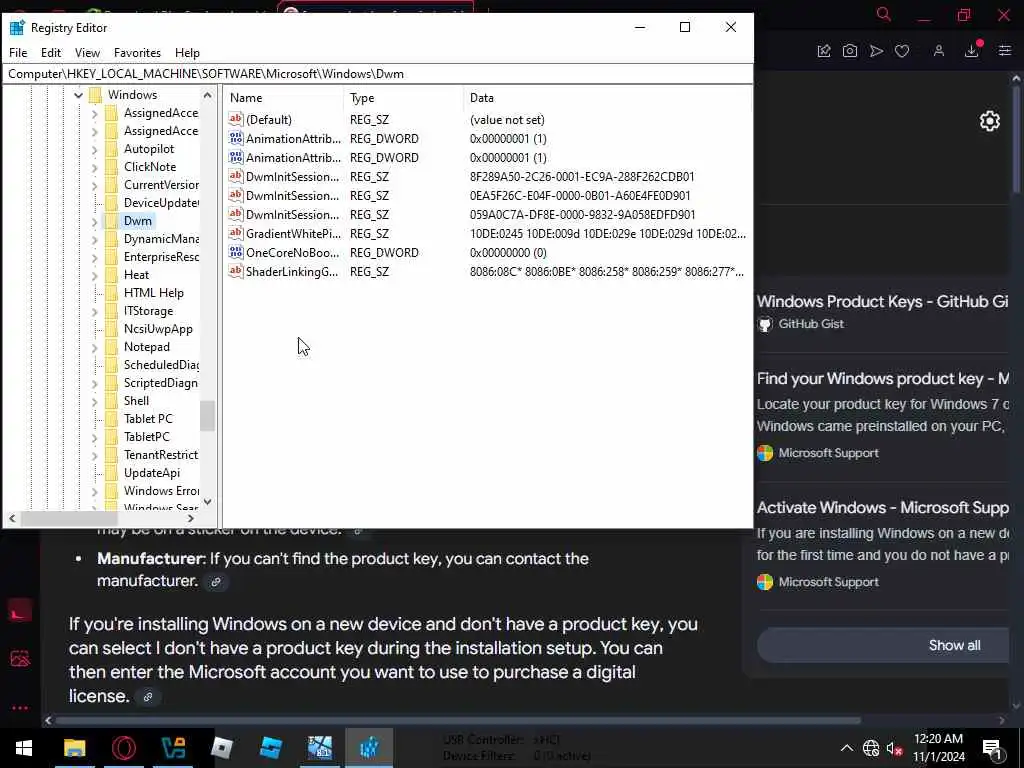Click the tree pane vertical scrollbar thumb
The height and width of the screenshot is (768, 1024).
point(208,416)
